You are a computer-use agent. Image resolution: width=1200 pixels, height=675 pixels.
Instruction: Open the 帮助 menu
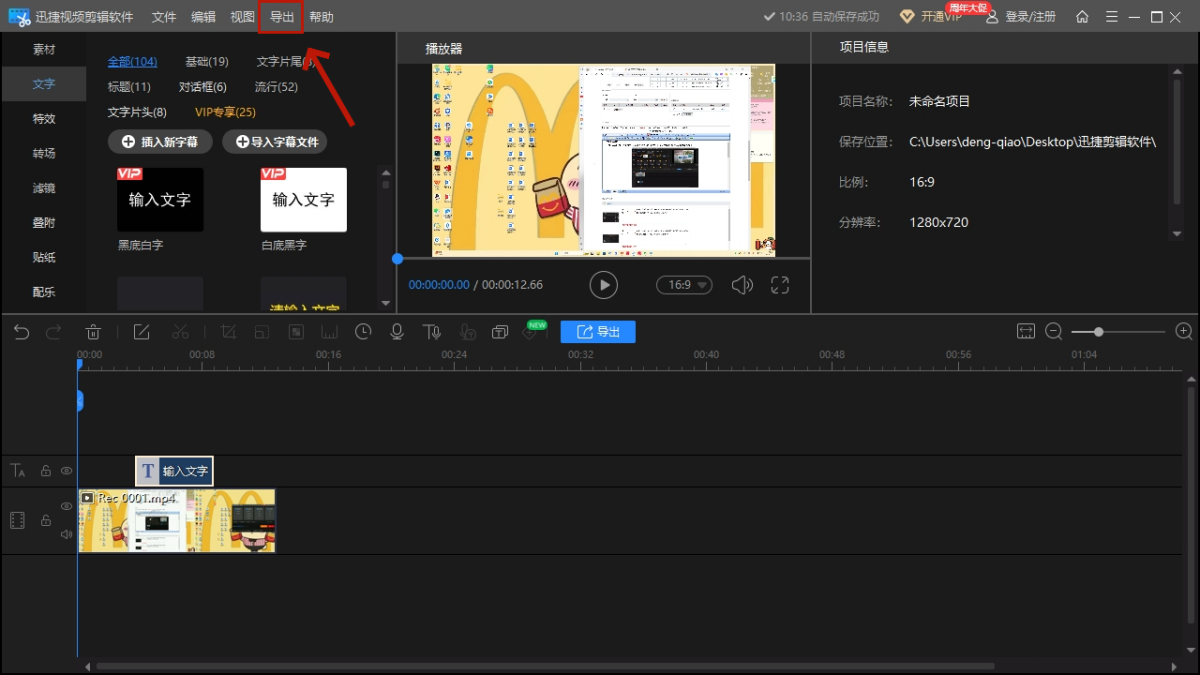tap(321, 17)
